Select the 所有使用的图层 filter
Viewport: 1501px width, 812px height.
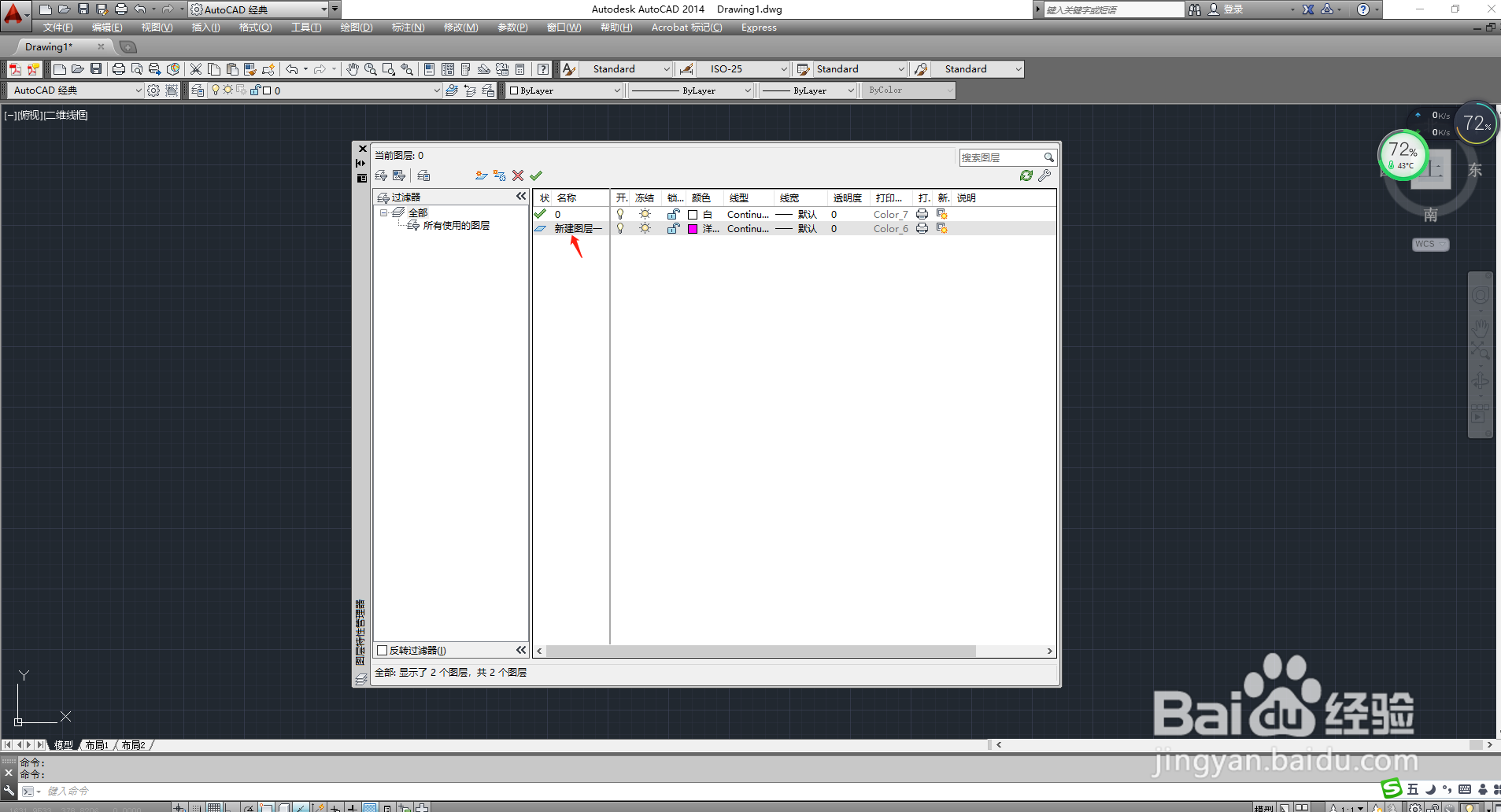[457, 226]
